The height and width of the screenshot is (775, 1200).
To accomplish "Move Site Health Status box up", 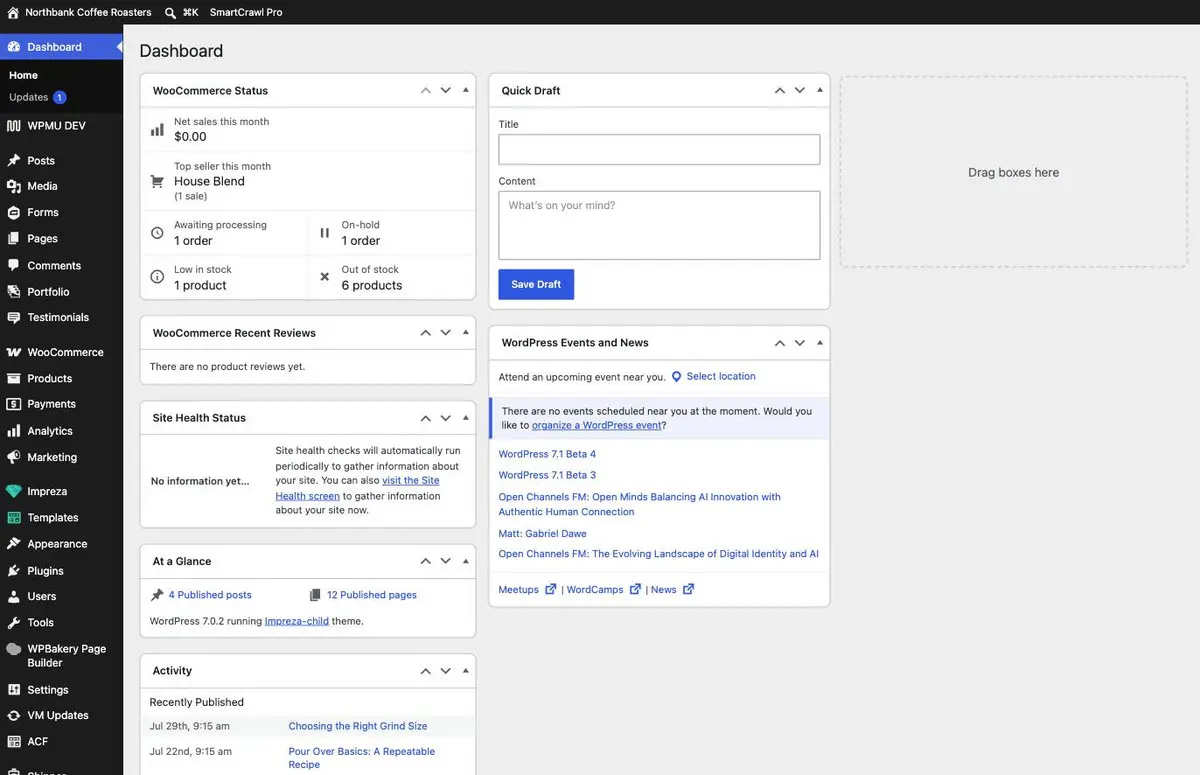I will coord(426,417).
